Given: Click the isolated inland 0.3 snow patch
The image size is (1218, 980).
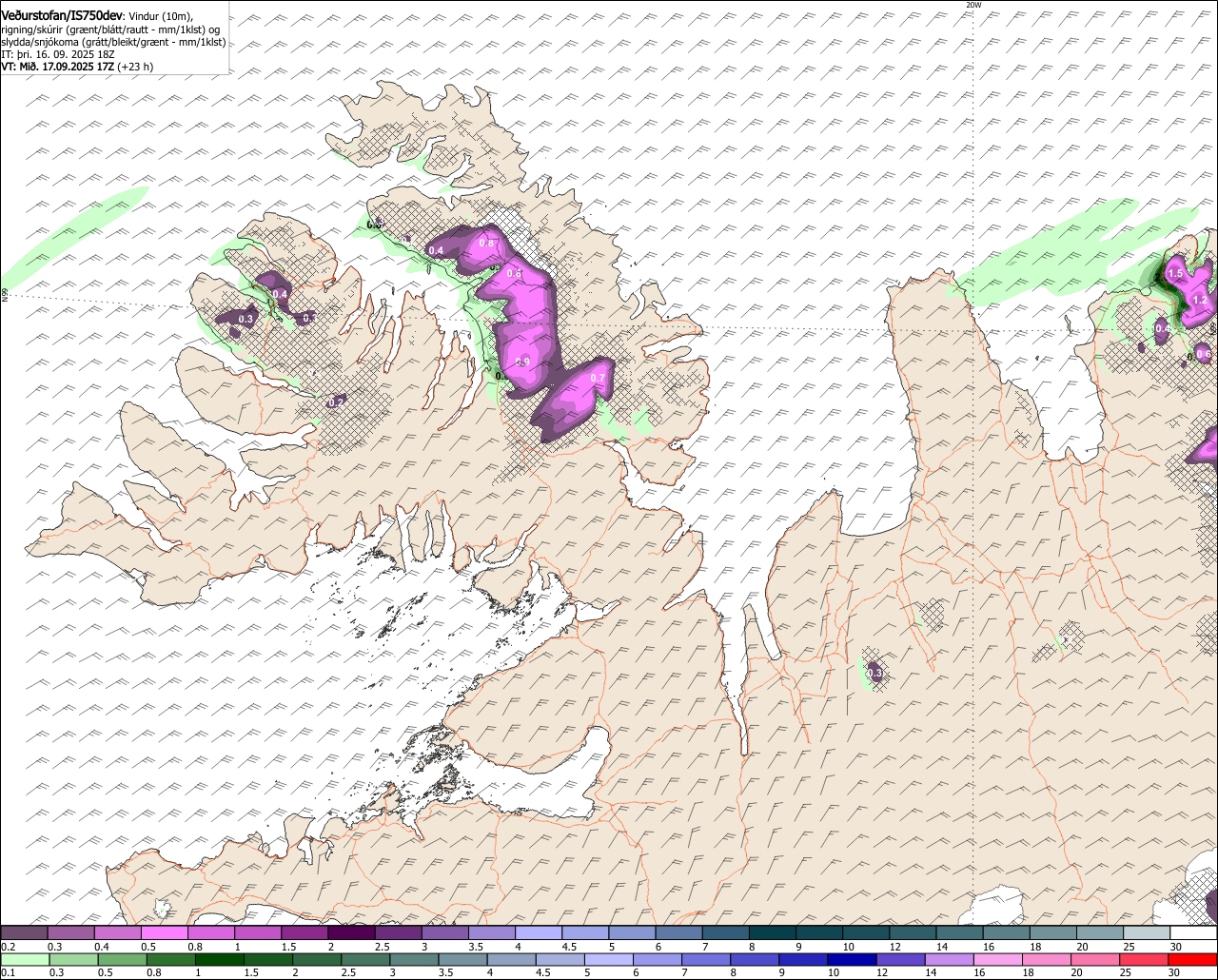Looking at the screenshot, I should pyautogui.click(x=874, y=673).
